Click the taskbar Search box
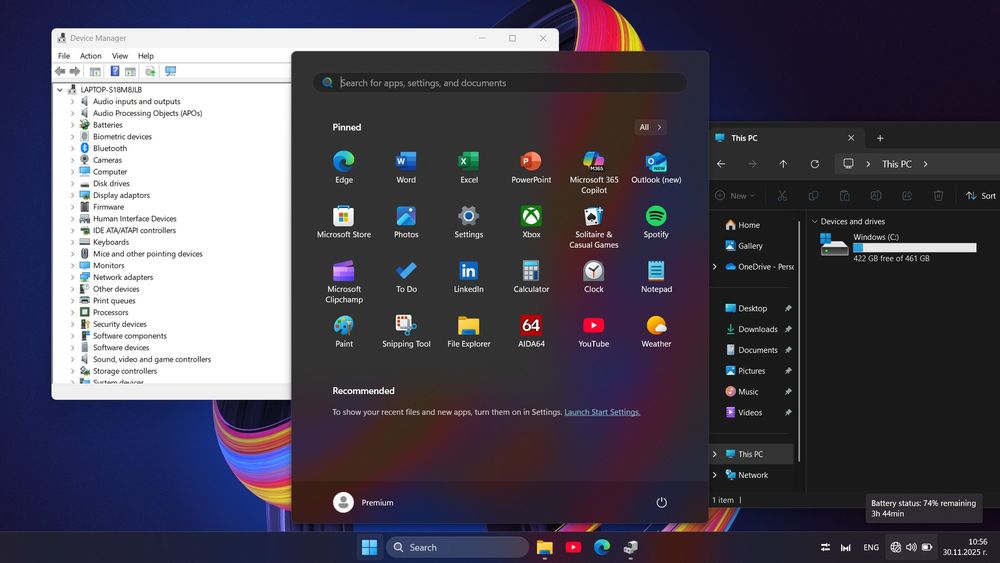 click(x=457, y=547)
